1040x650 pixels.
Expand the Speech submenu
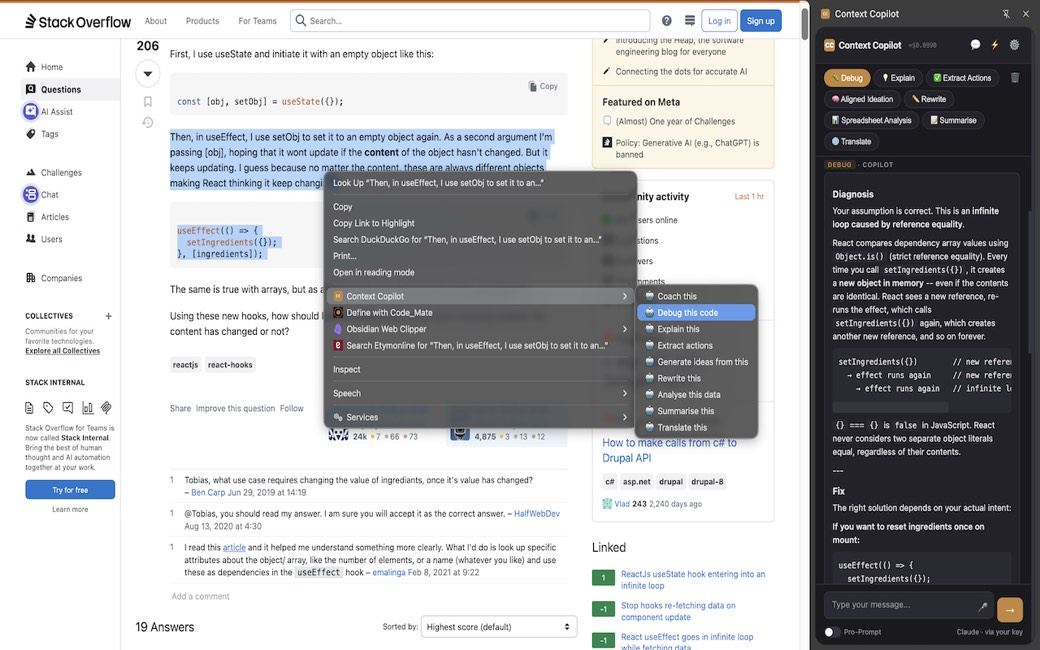coord(481,393)
